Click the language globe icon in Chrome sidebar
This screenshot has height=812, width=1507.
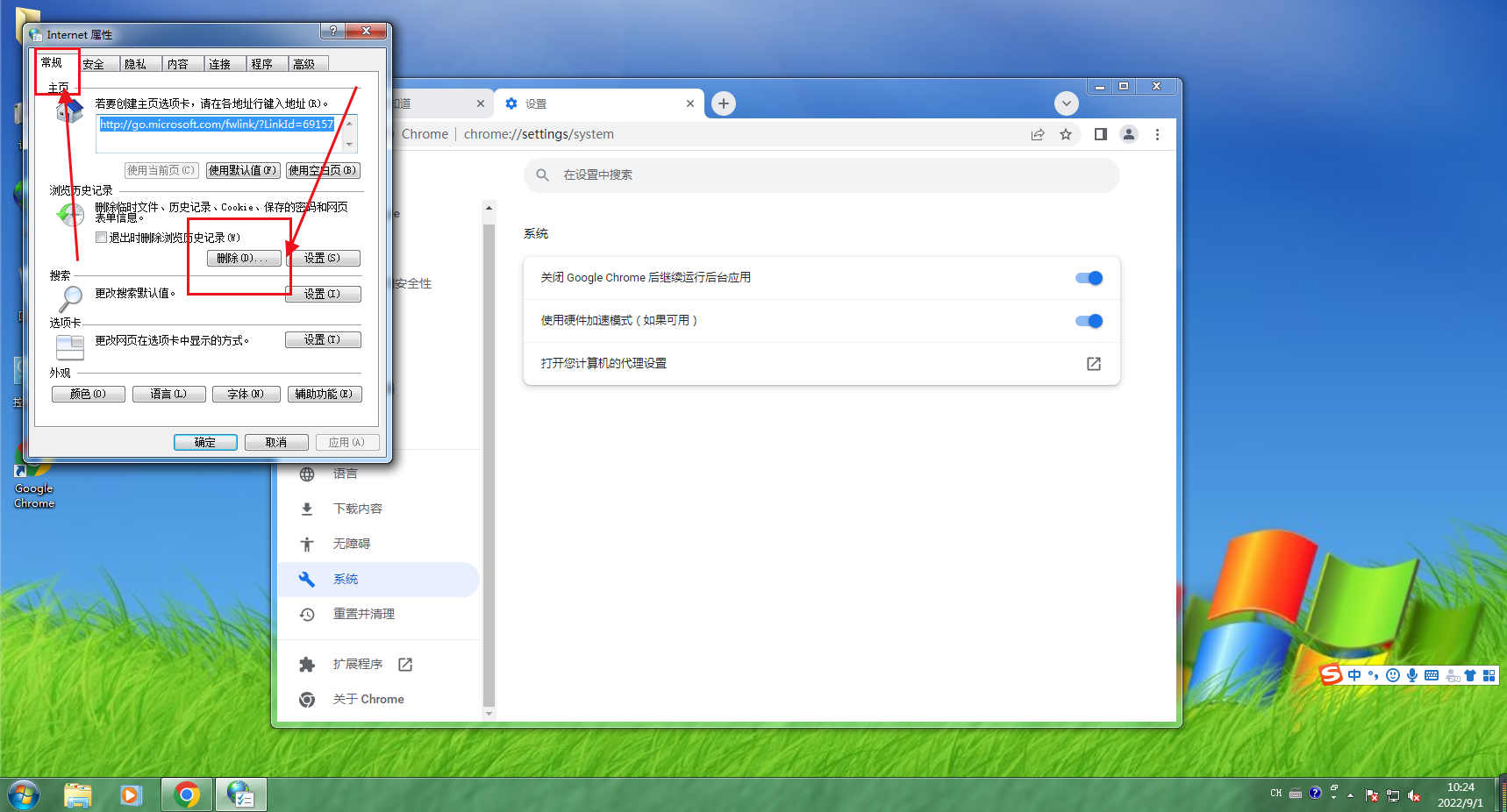click(307, 474)
